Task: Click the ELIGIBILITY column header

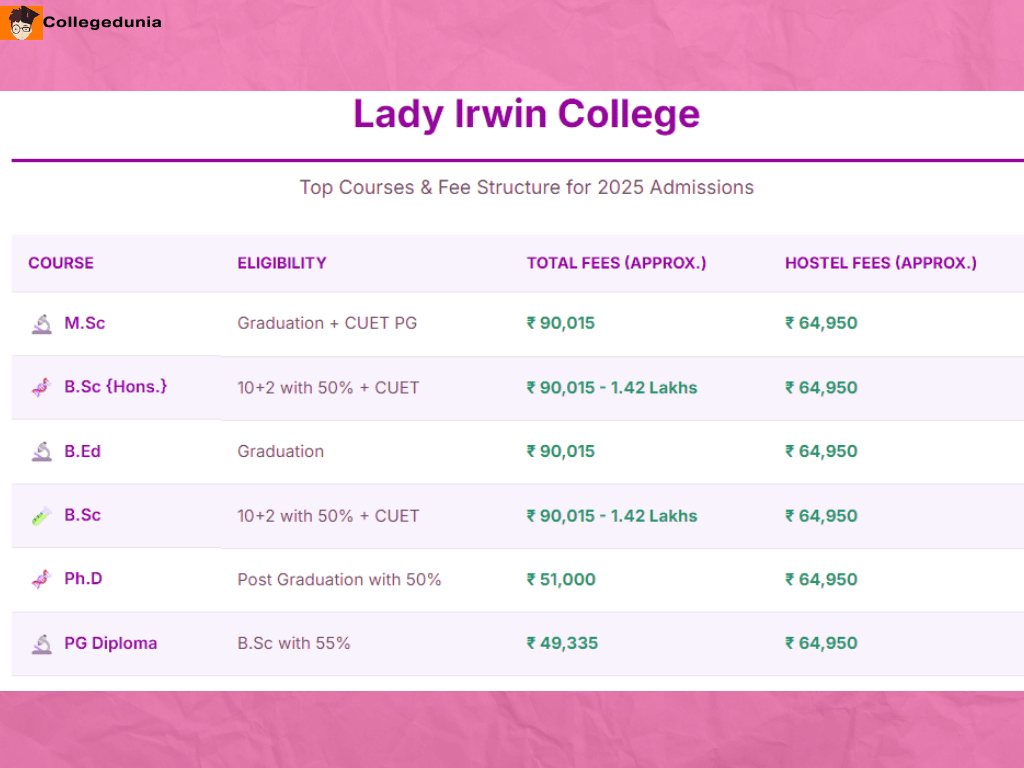Action: [281, 263]
